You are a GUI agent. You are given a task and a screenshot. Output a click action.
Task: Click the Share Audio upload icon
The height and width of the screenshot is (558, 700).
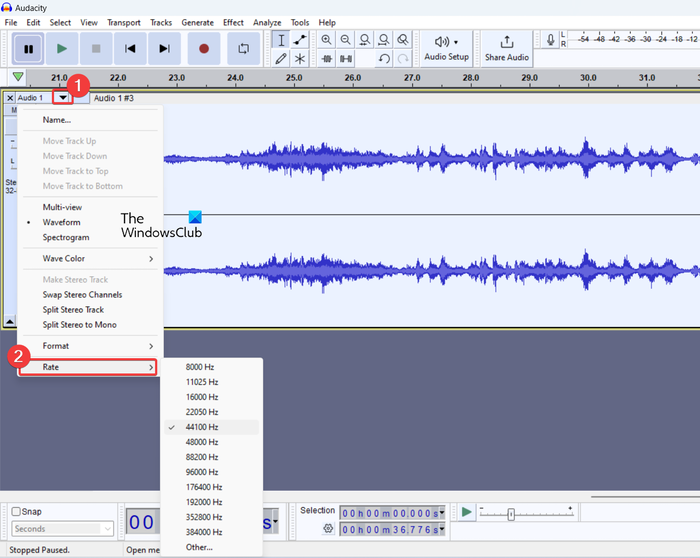507,42
